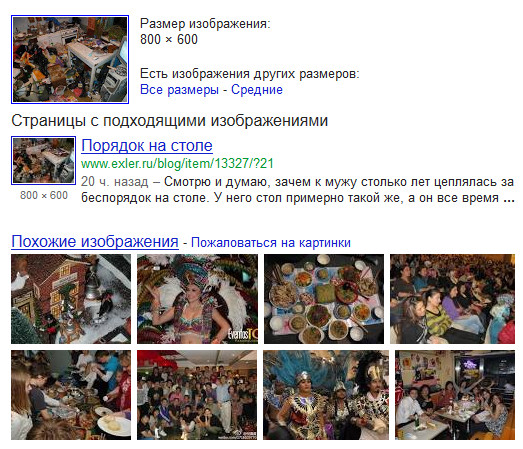
Task: Open the carnival dancer with feathers image
Action: coord(197,299)
